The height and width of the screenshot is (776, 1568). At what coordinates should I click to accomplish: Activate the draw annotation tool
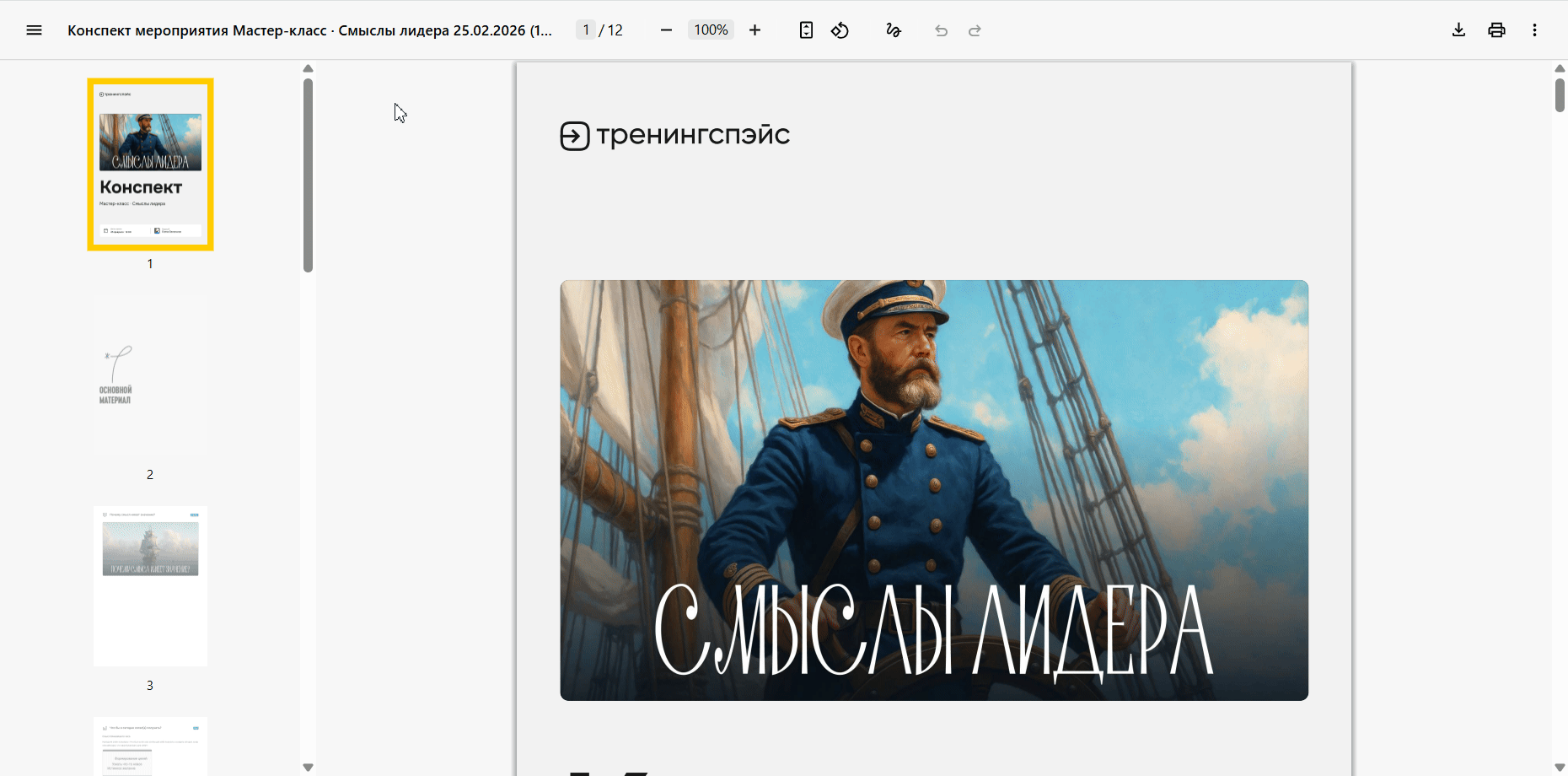[x=894, y=30]
